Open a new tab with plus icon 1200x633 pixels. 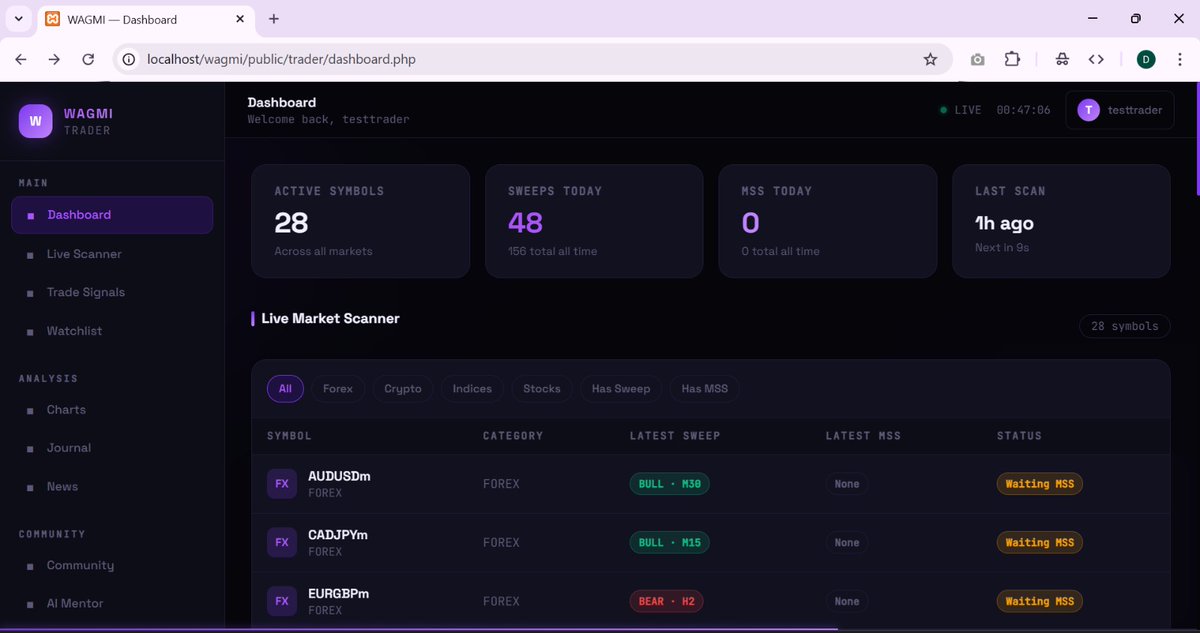(274, 19)
